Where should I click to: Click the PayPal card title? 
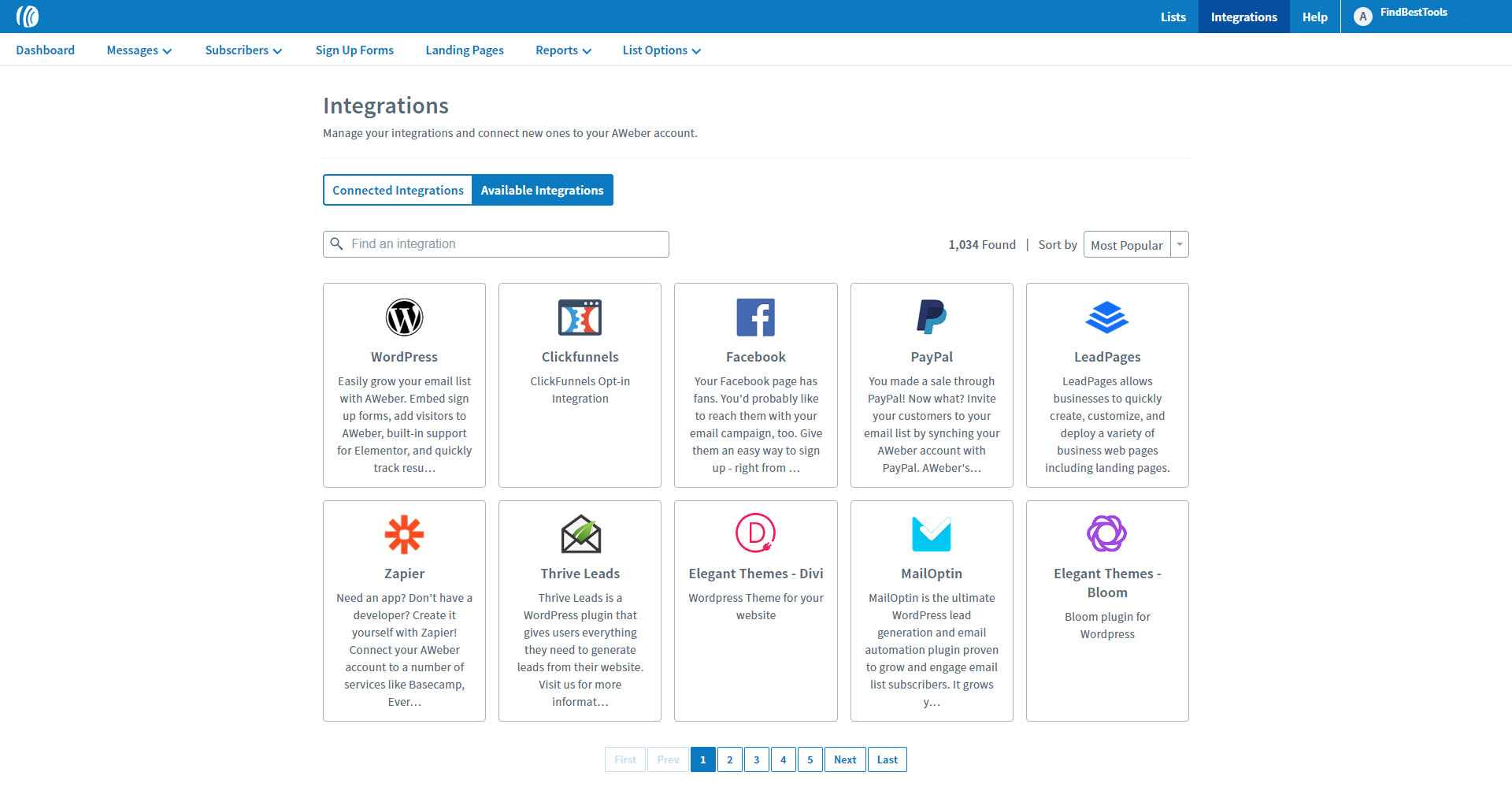point(932,357)
